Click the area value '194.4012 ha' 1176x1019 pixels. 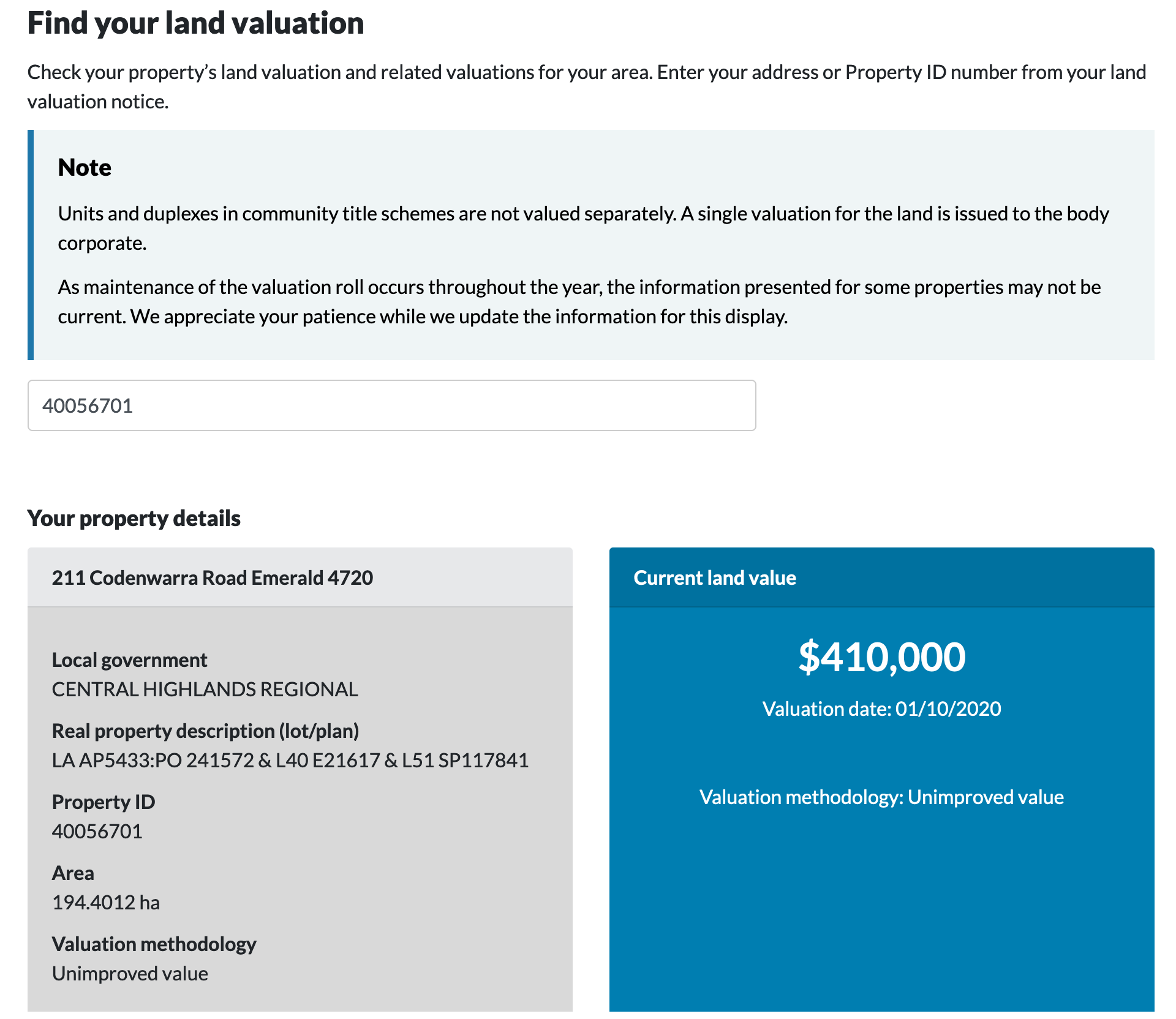[105, 901]
